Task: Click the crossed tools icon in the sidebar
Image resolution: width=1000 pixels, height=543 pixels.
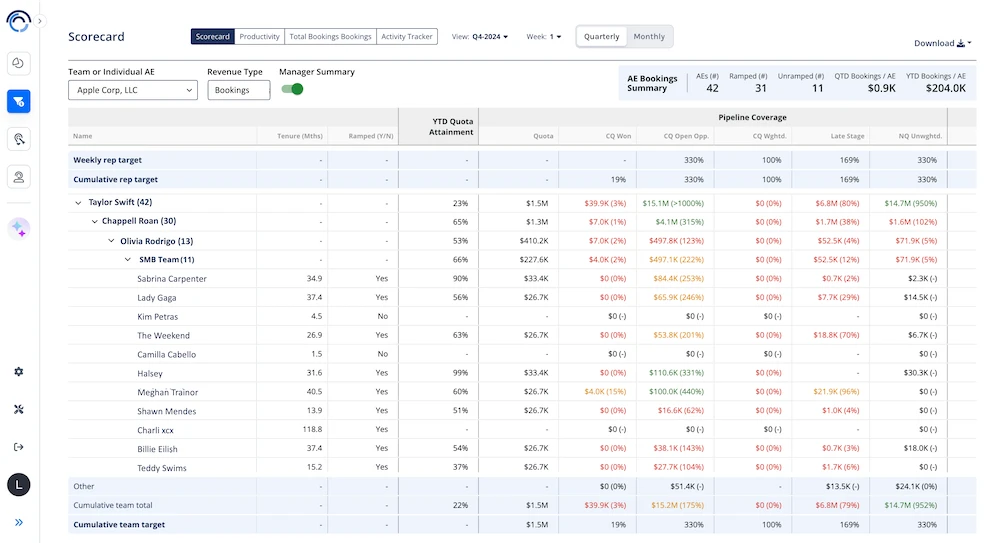Action: (x=19, y=409)
